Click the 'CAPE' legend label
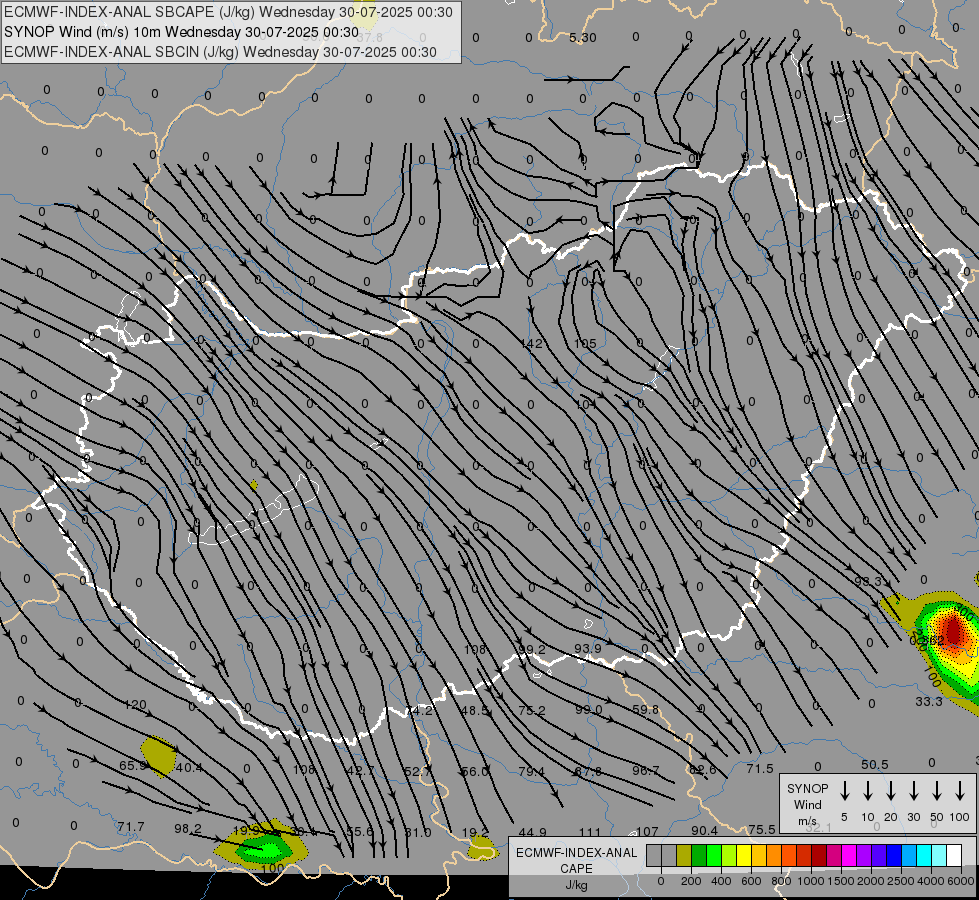 tap(576, 869)
